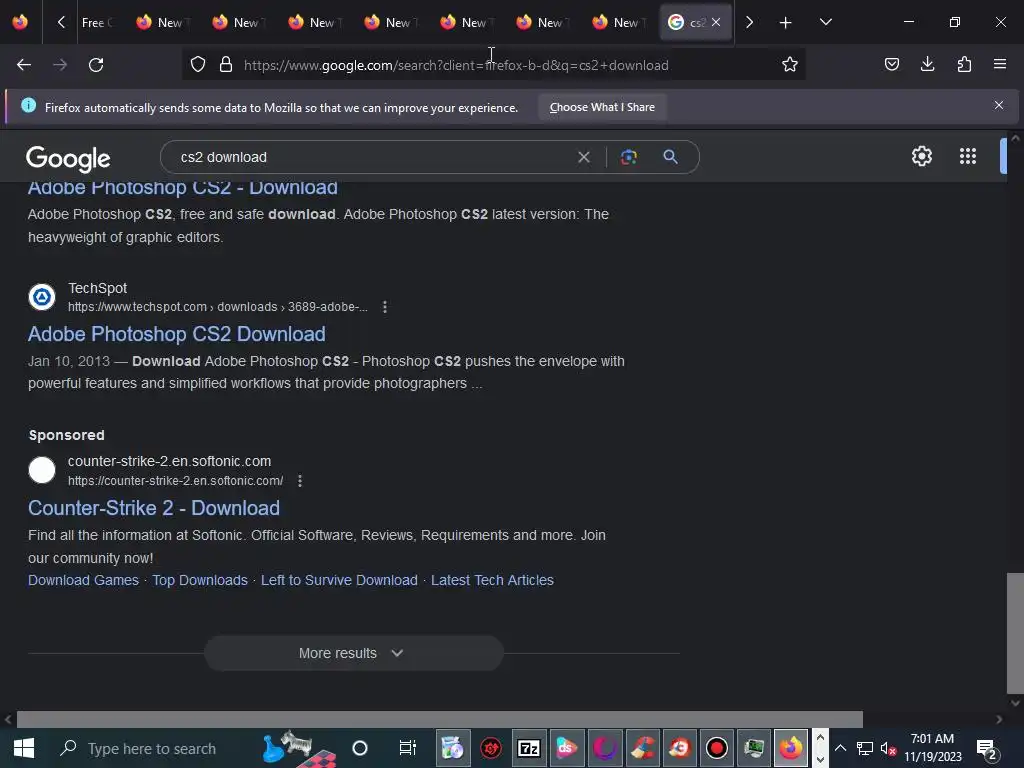This screenshot has width=1024, height=768.
Task: Open Counter-Strike 2 - Download ad link
Action: click(x=154, y=508)
